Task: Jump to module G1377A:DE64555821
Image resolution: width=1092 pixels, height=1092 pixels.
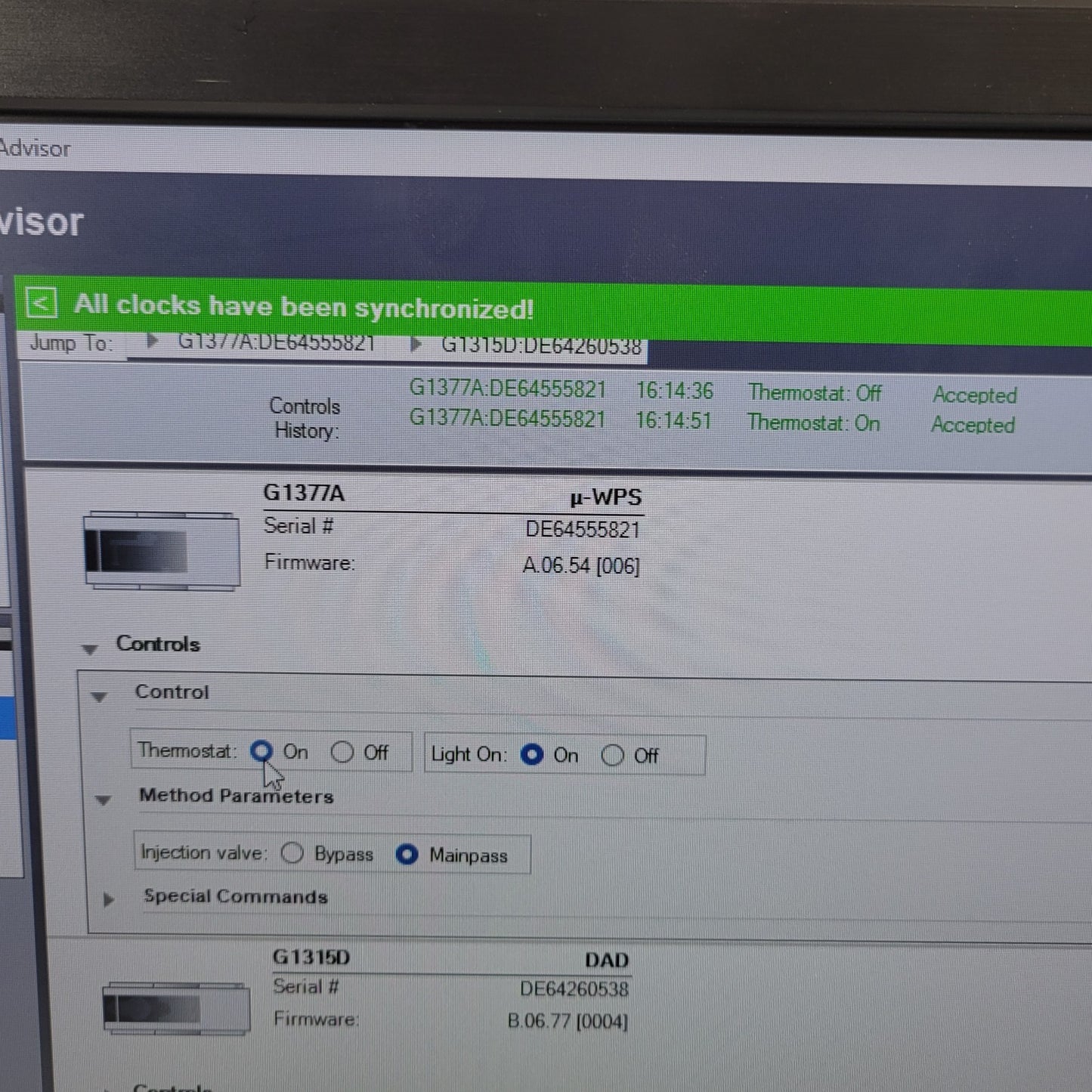Action: pyautogui.click(x=277, y=342)
